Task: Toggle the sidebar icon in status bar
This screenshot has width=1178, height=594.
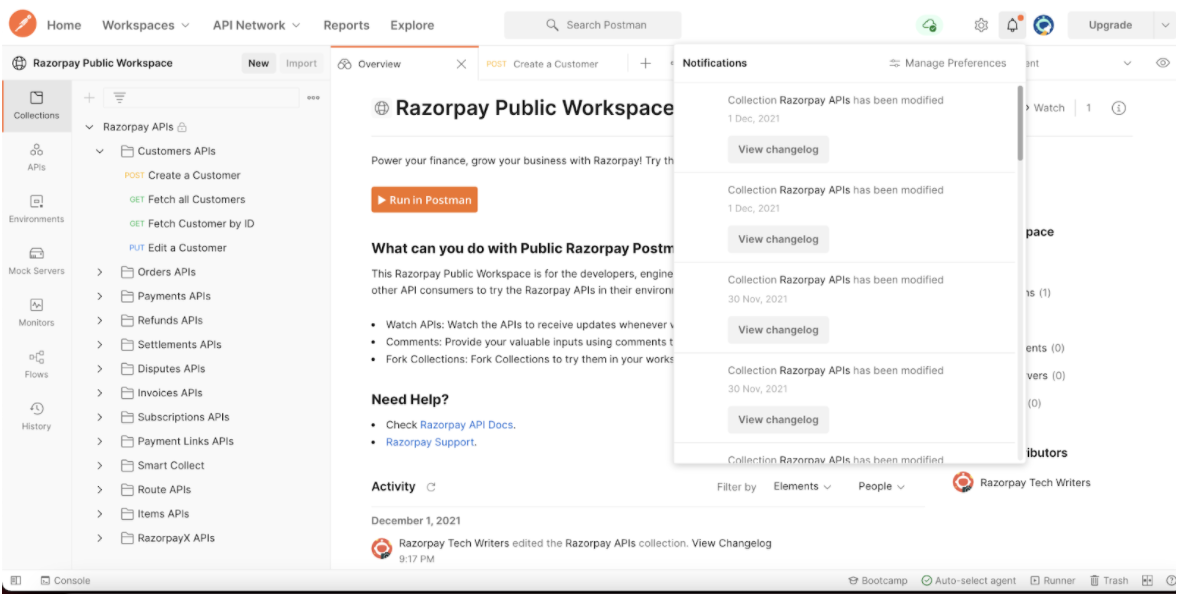Action: [16, 580]
